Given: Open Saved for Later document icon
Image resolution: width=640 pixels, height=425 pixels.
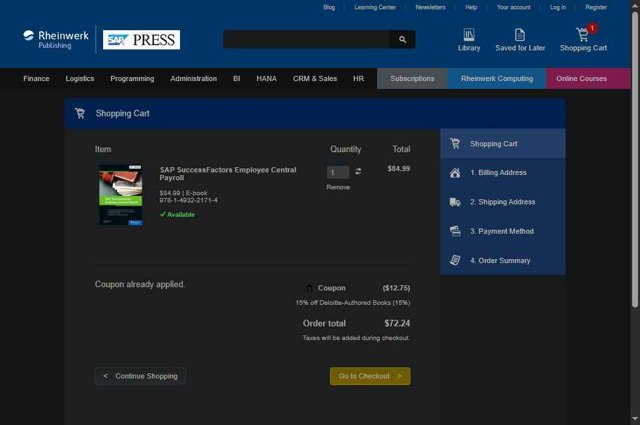Looking at the screenshot, I should tap(520, 35).
